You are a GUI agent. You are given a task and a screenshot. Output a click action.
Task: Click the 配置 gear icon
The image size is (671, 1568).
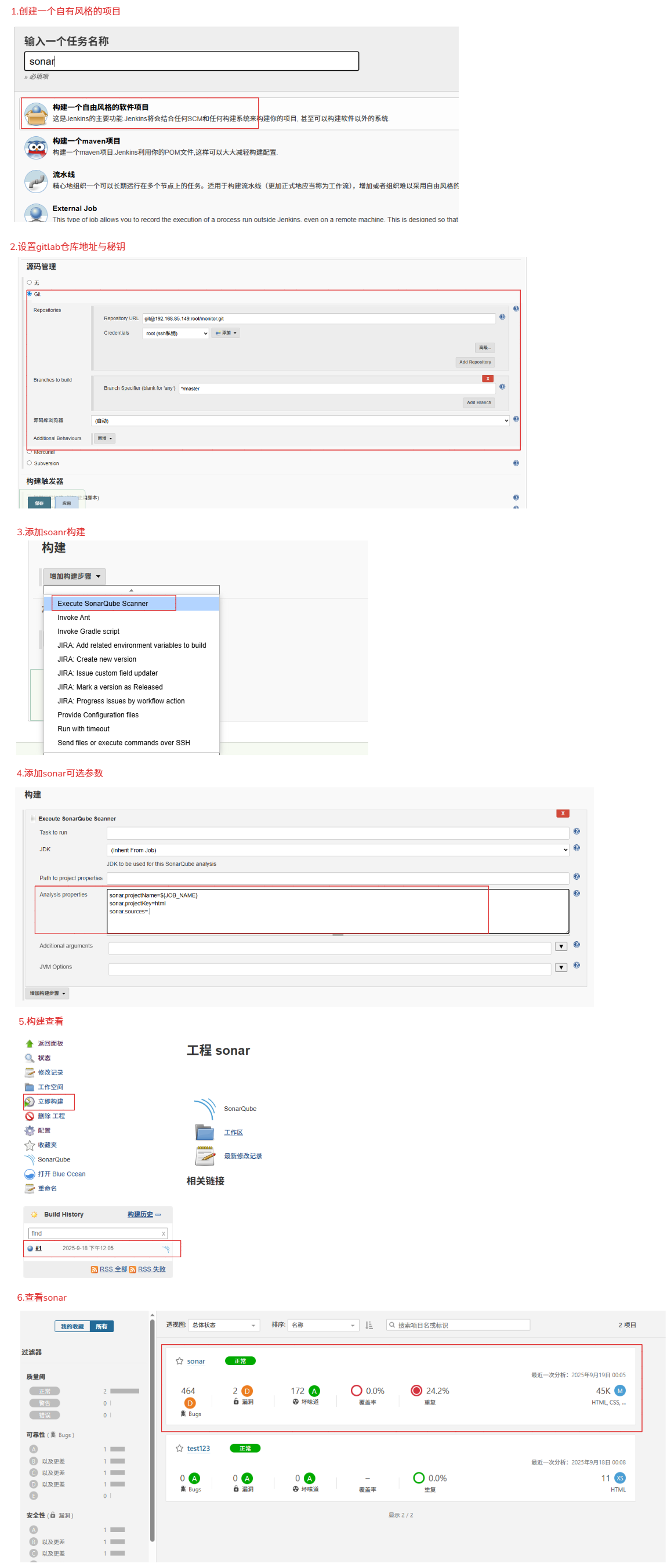[29, 1131]
